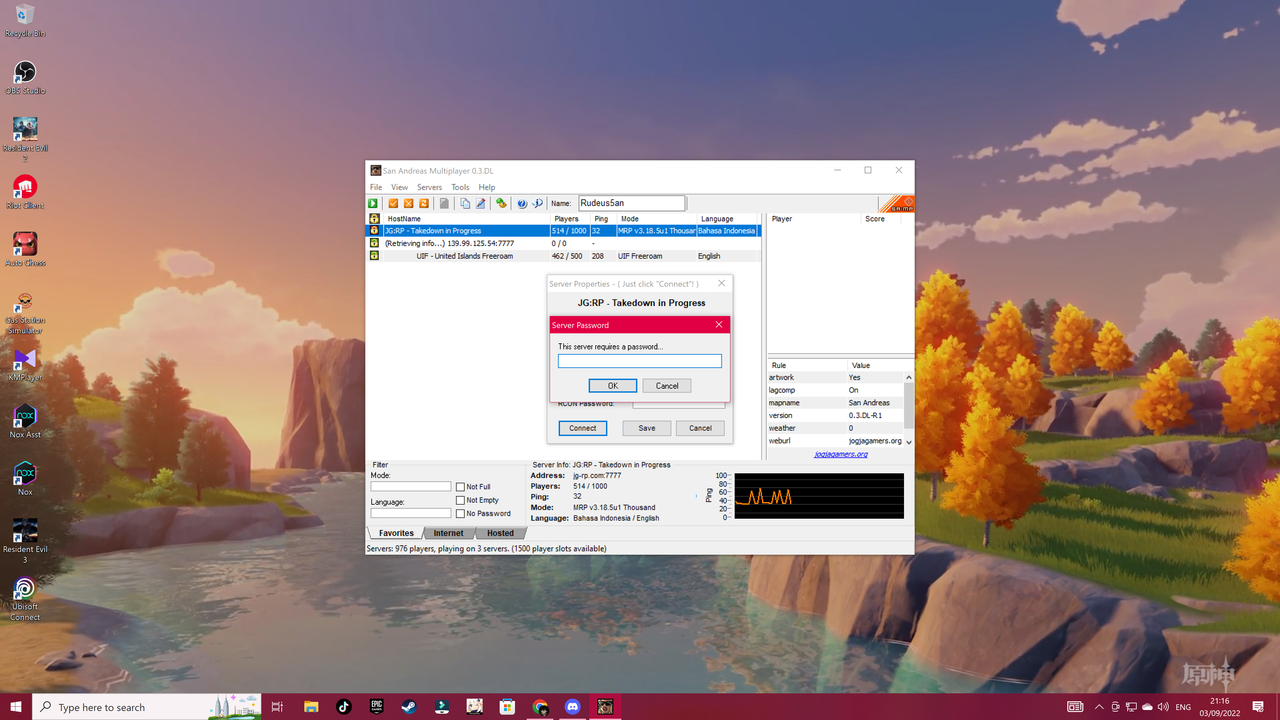Select the 139.99.125.54:7777 server row

click(x=565, y=243)
